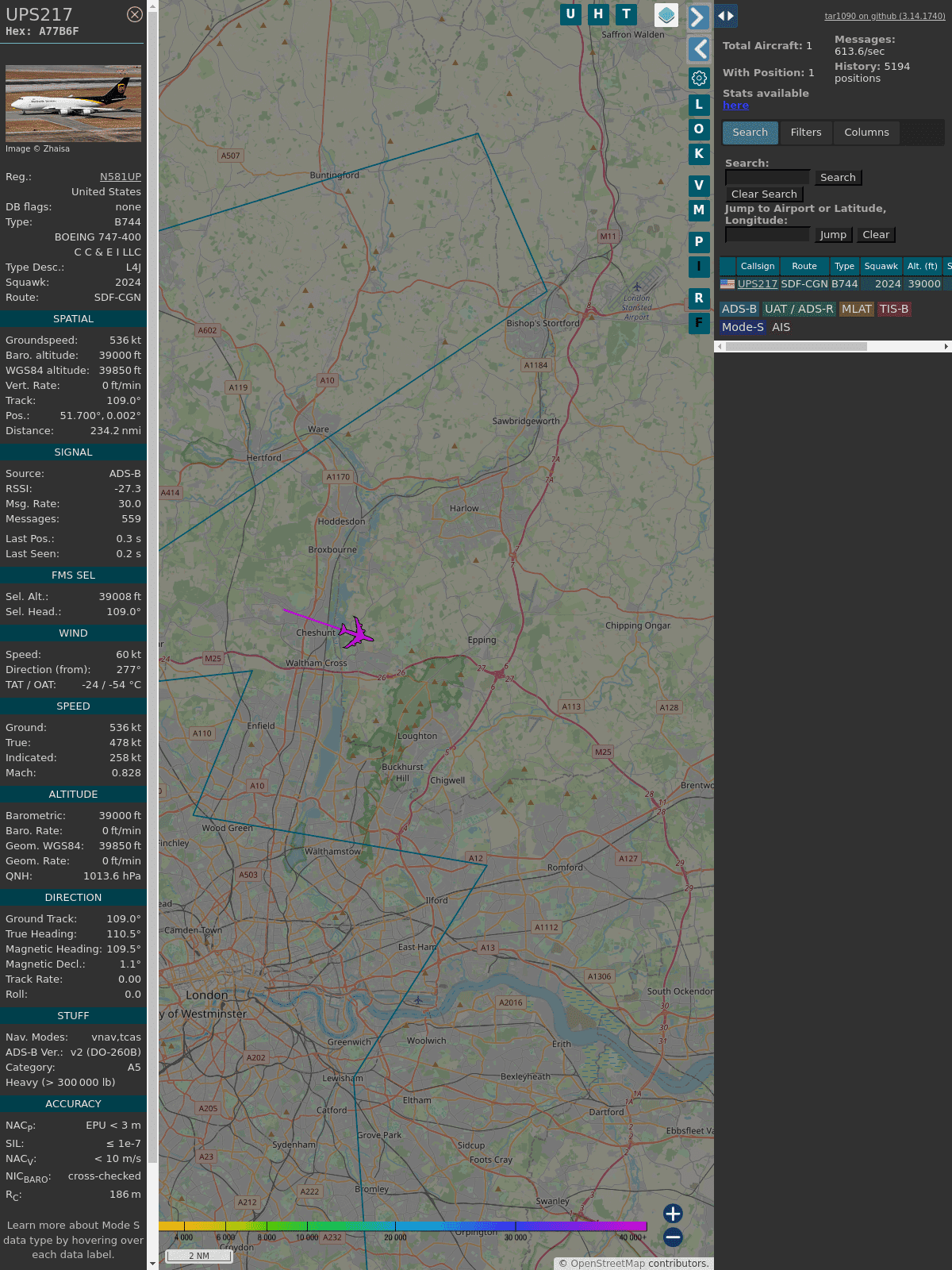This screenshot has height=1270, width=952.
Task: Click the TIS-B legend label
Action: coord(894,310)
